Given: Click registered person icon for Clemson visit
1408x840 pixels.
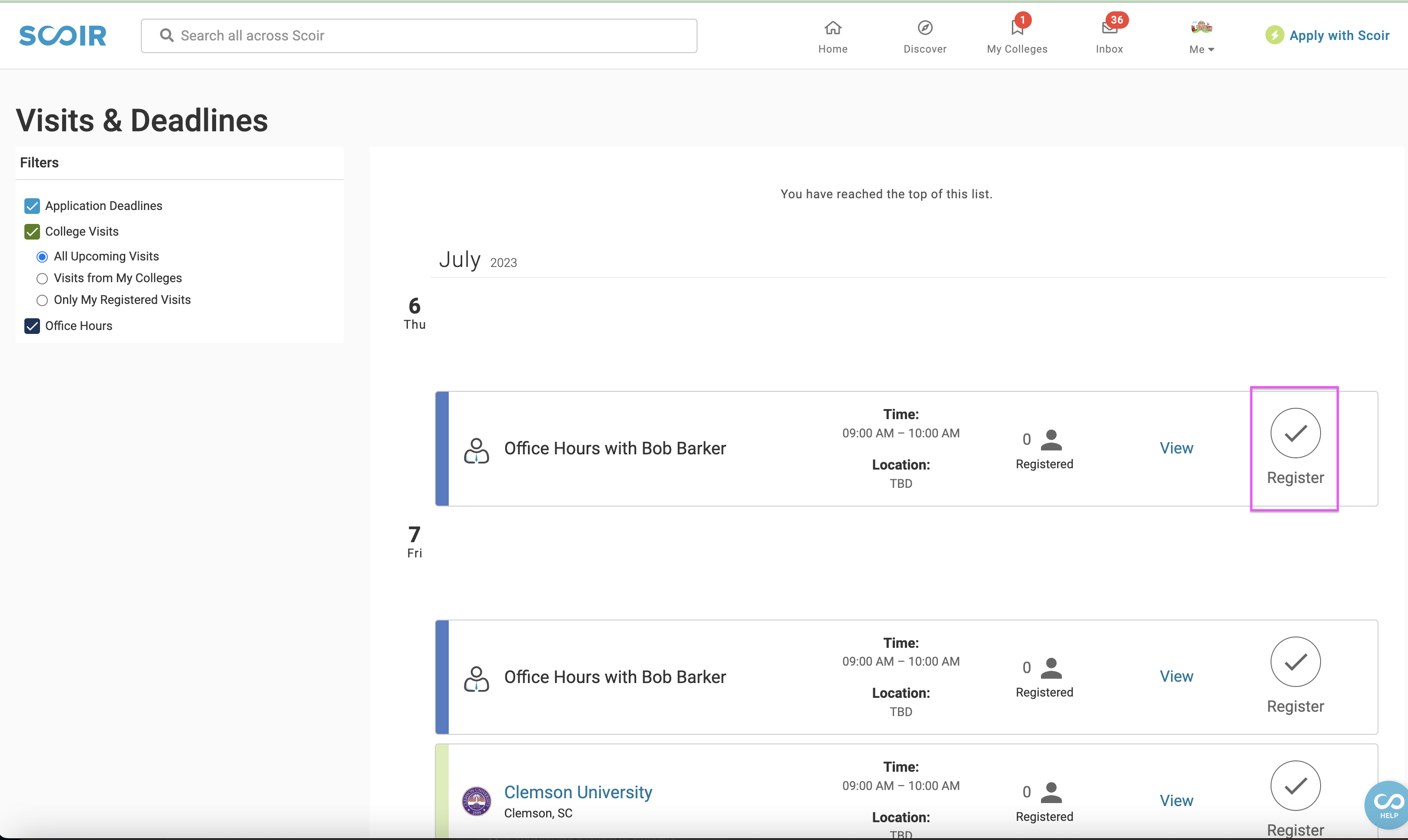Looking at the screenshot, I should [x=1051, y=793].
